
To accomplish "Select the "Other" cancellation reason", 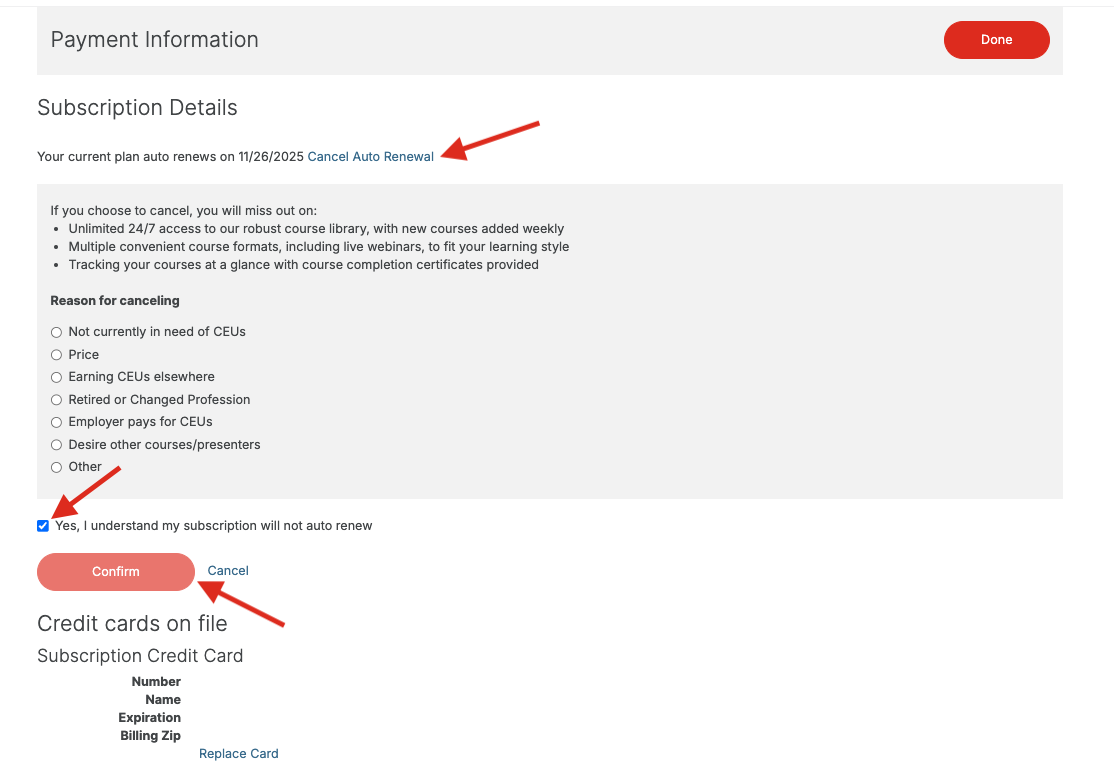I will pos(56,466).
